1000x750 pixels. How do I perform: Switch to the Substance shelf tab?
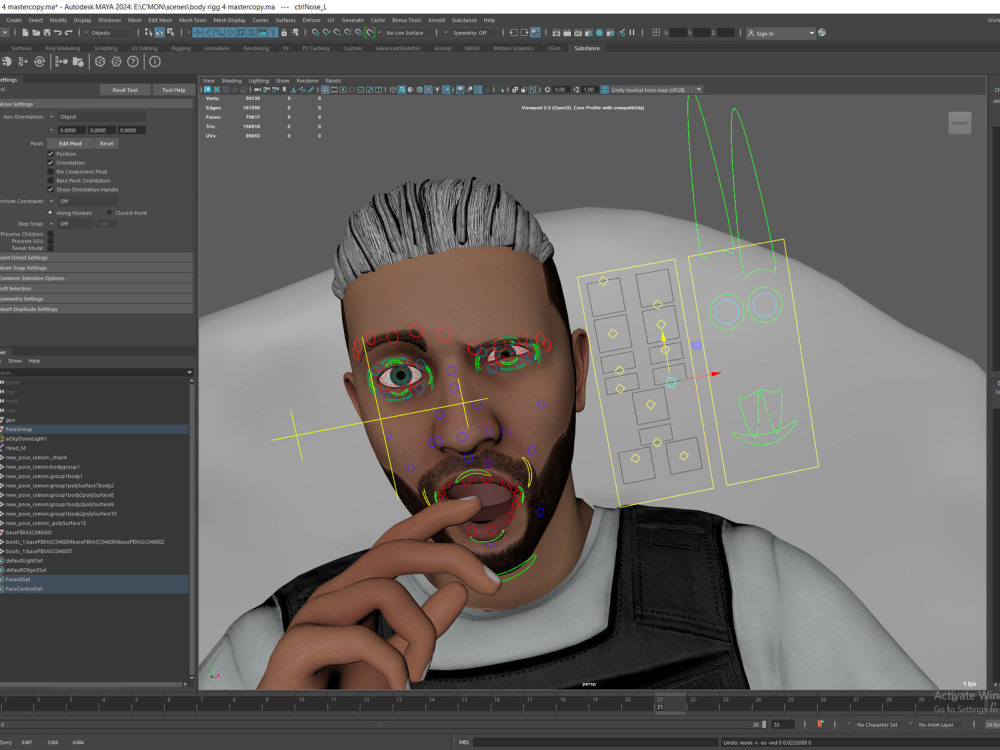click(587, 48)
